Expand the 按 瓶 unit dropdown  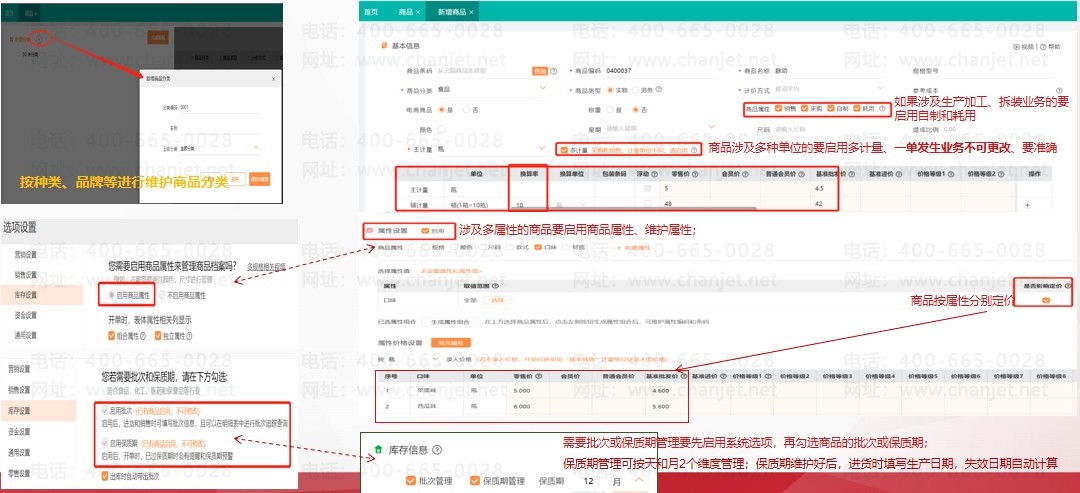tap(435, 359)
